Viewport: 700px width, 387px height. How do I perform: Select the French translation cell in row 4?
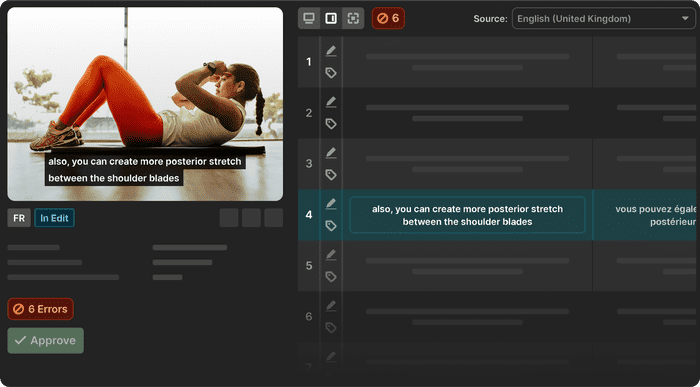click(x=645, y=215)
